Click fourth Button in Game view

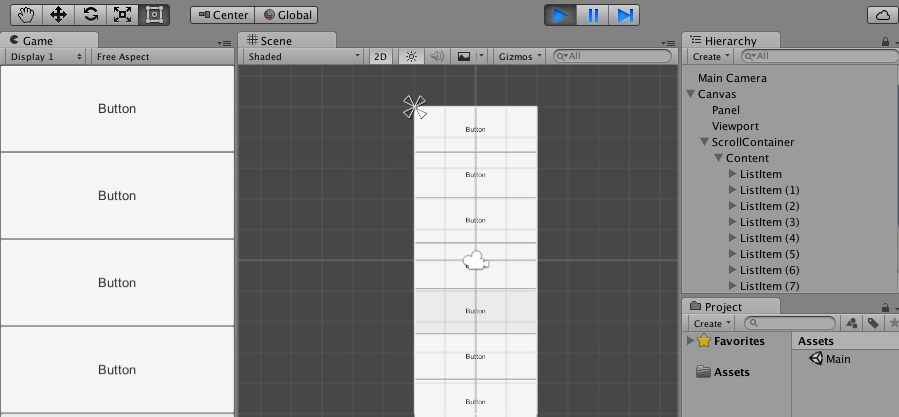[x=117, y=370]
